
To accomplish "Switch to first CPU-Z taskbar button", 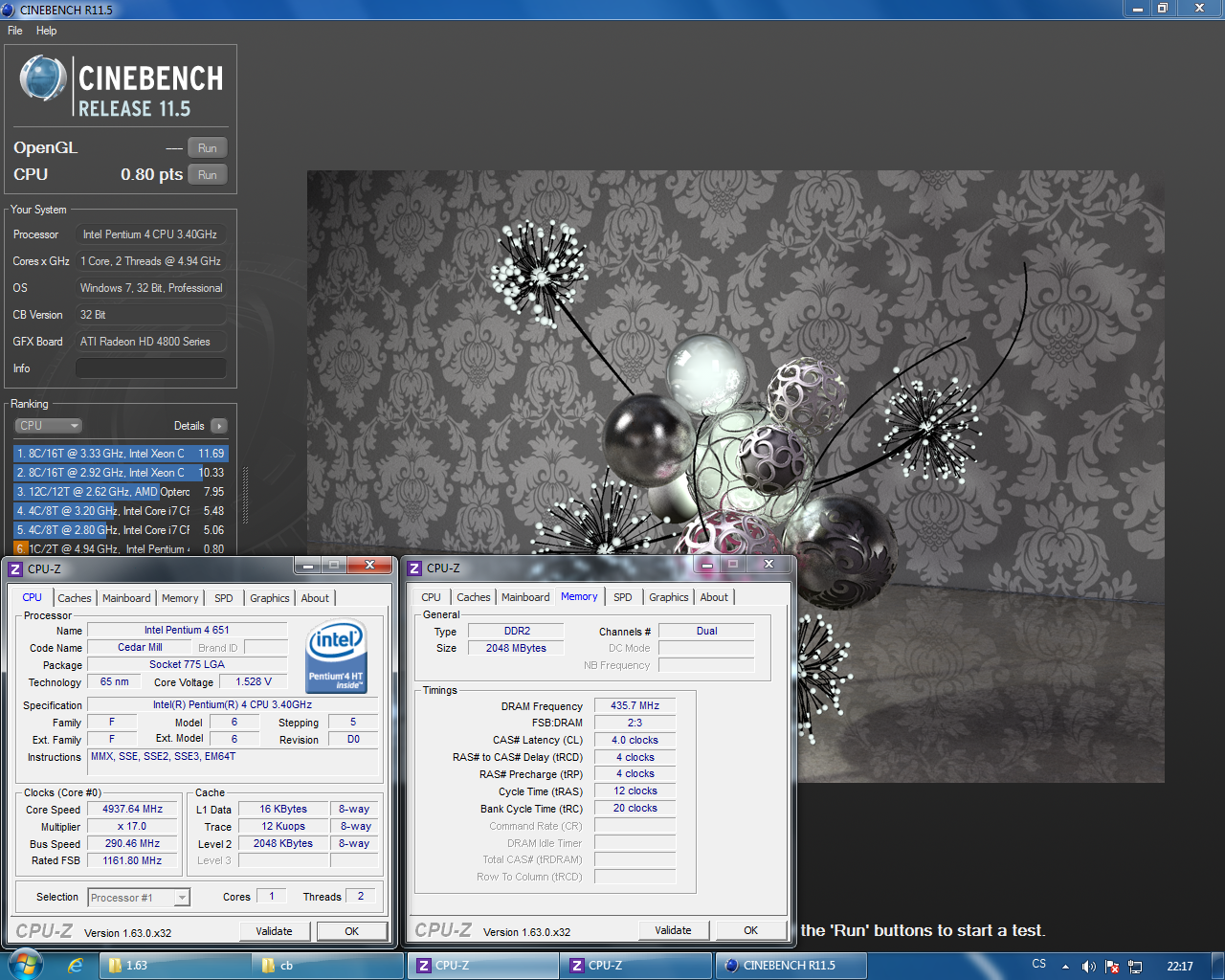I will (484, 966).
